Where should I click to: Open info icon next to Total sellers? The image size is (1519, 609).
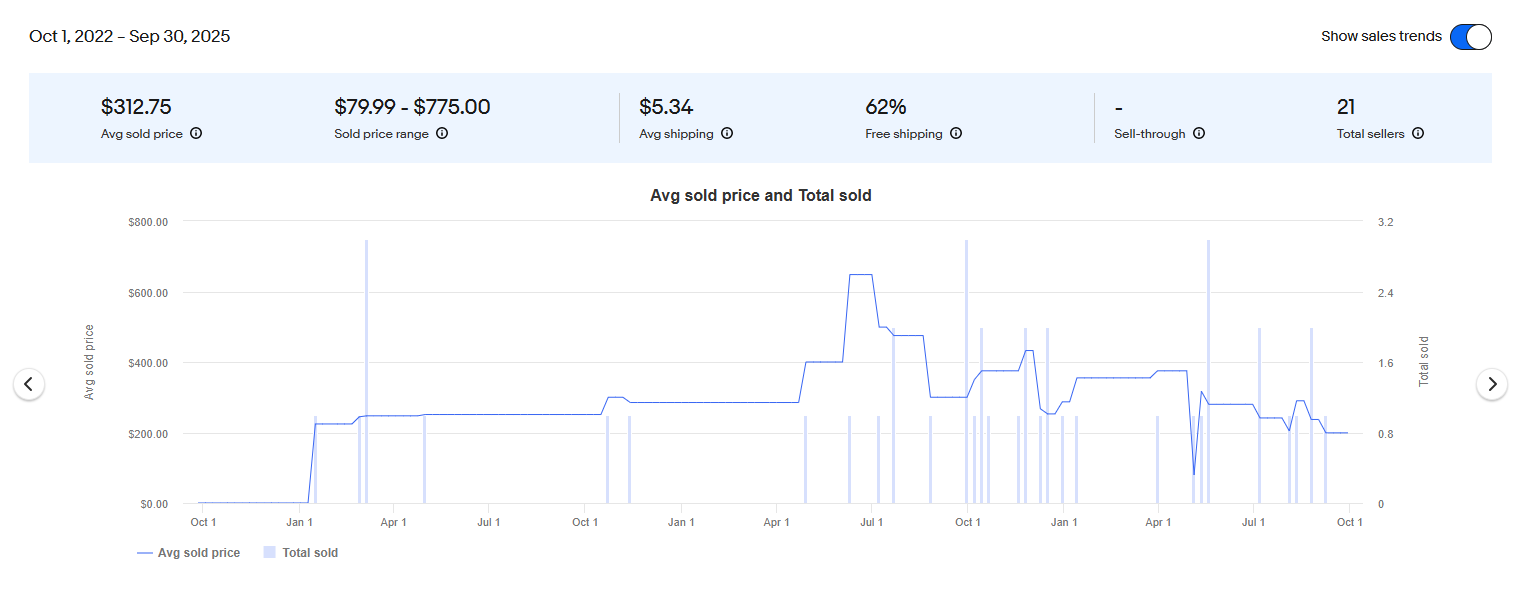(1418, 133)
